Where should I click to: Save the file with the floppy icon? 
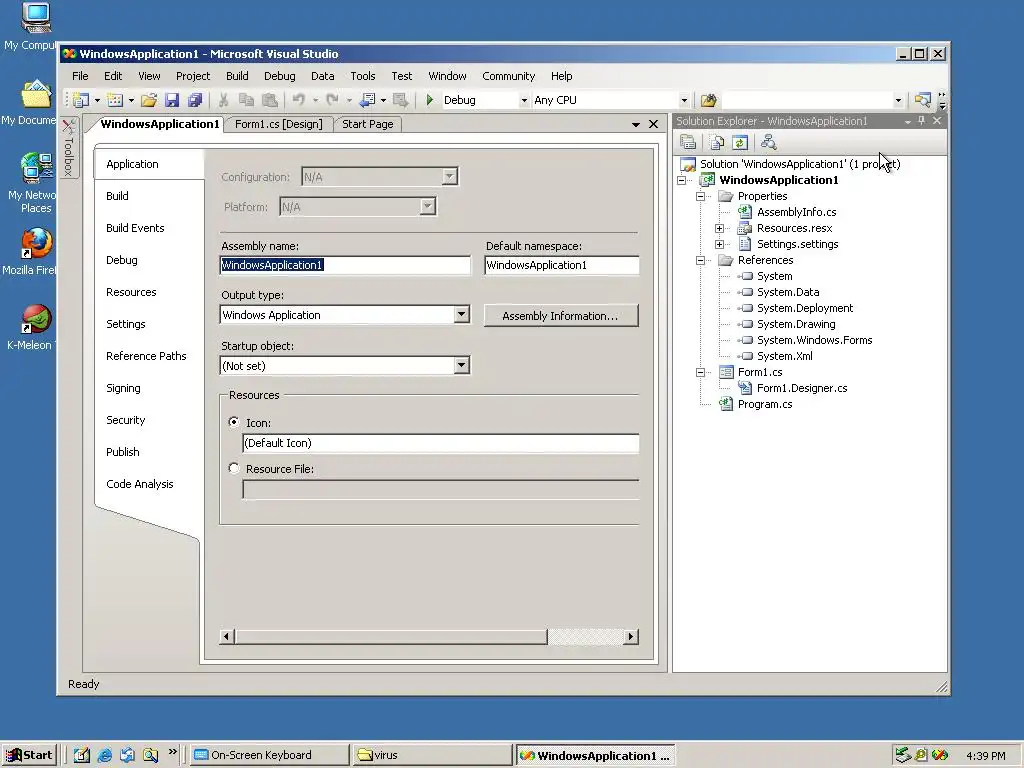172,100
